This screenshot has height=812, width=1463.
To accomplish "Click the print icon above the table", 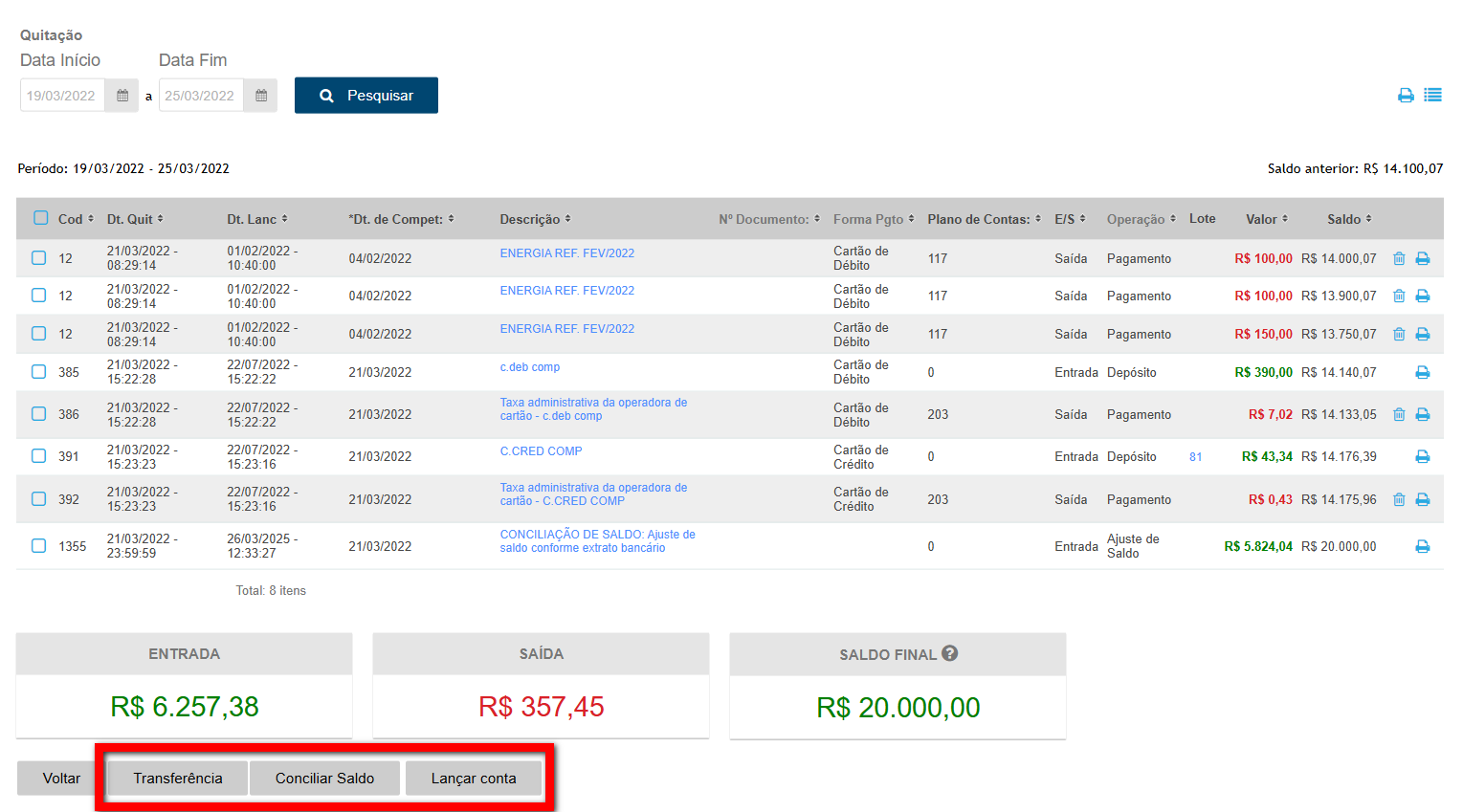I will click(1406, 96).
